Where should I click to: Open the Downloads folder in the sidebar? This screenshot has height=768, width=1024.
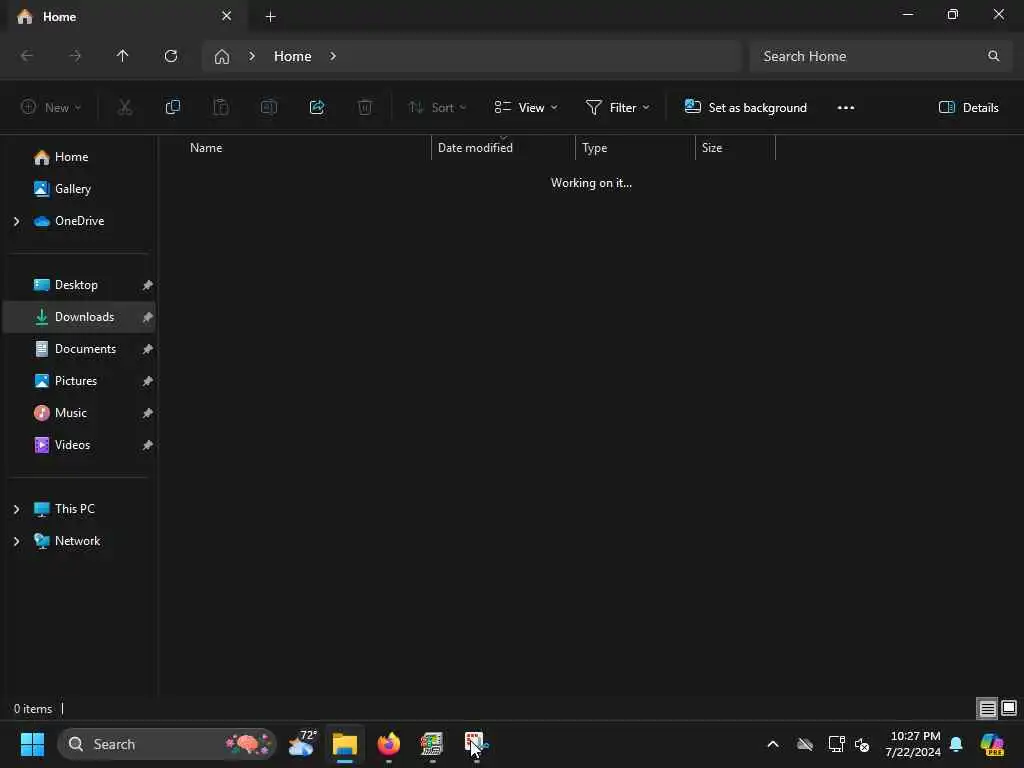point(79,317)
